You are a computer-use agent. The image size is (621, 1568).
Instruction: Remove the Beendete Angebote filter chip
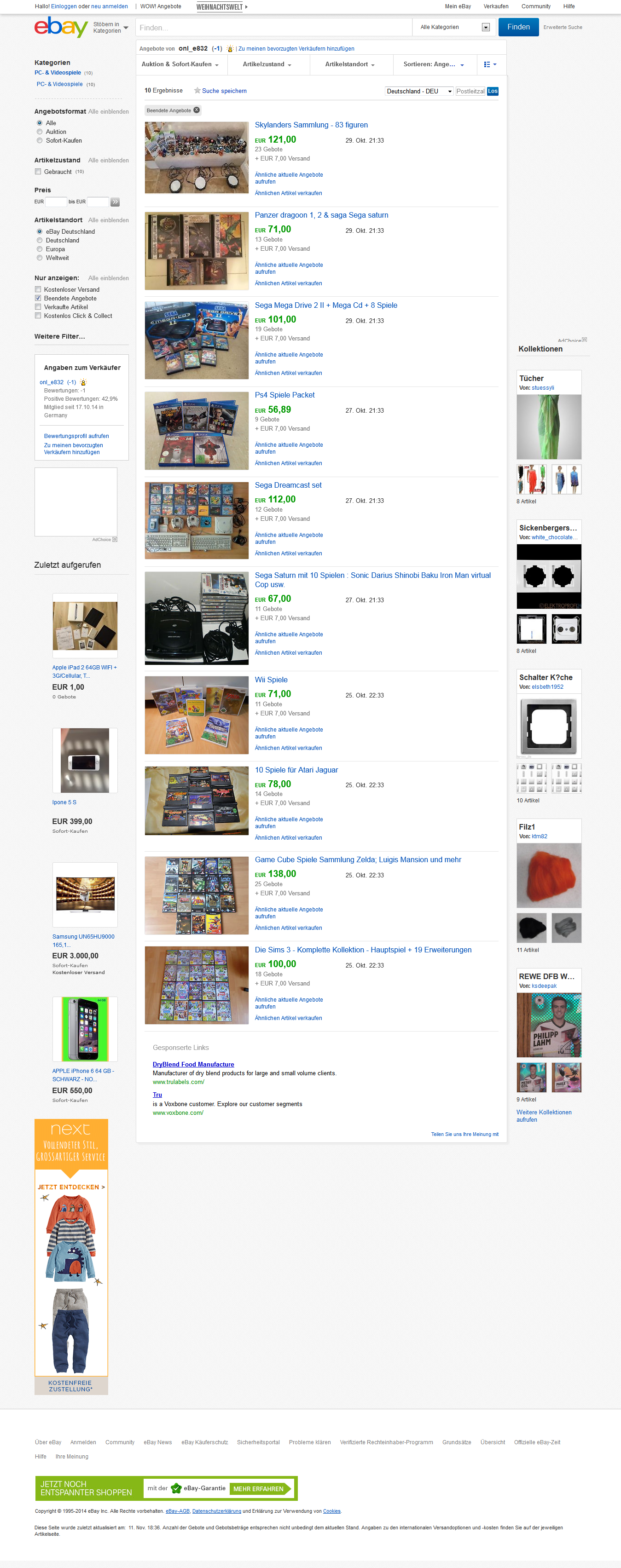[196, 110]
